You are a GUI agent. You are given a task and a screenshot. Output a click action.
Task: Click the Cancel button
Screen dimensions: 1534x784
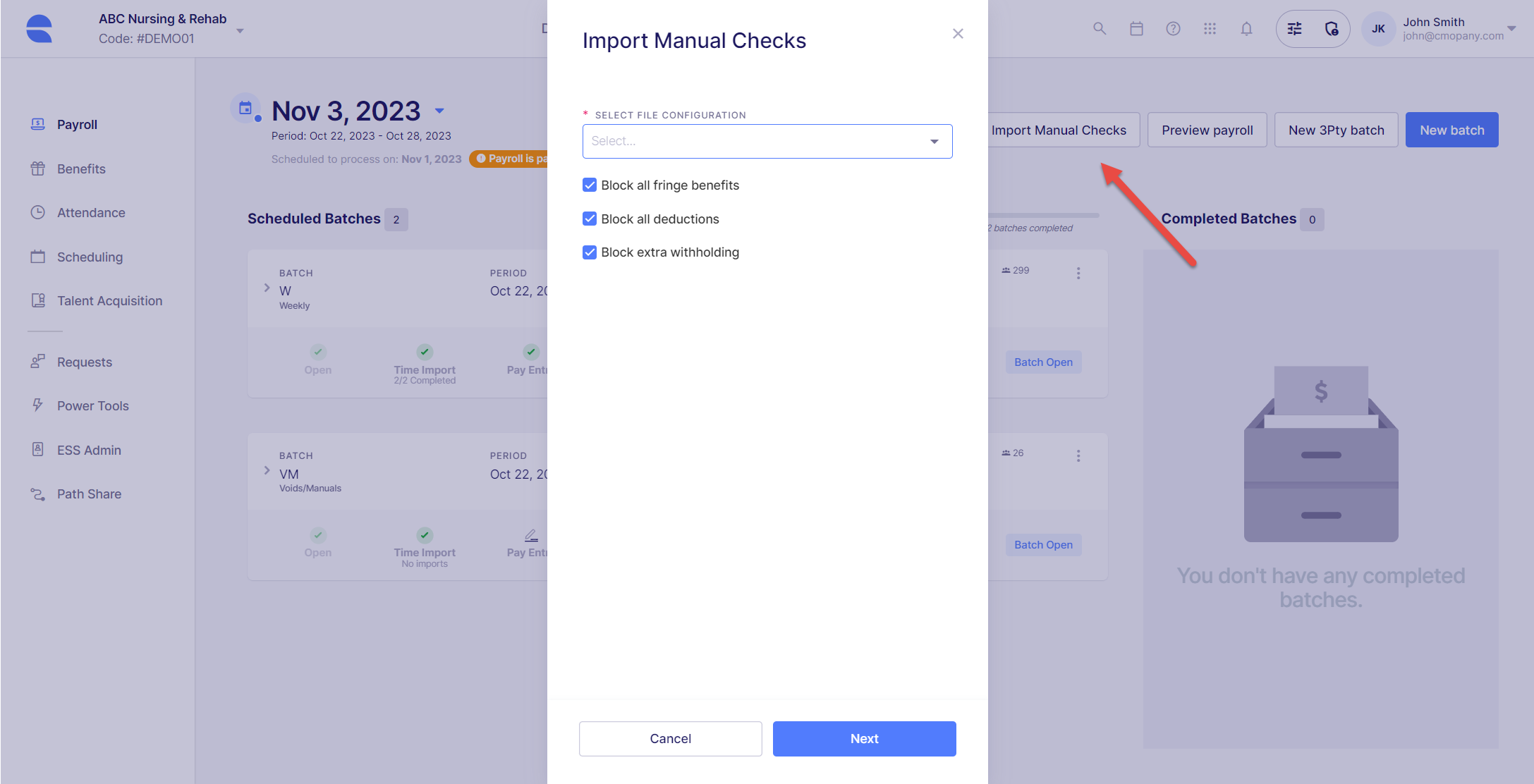(670, 738)
